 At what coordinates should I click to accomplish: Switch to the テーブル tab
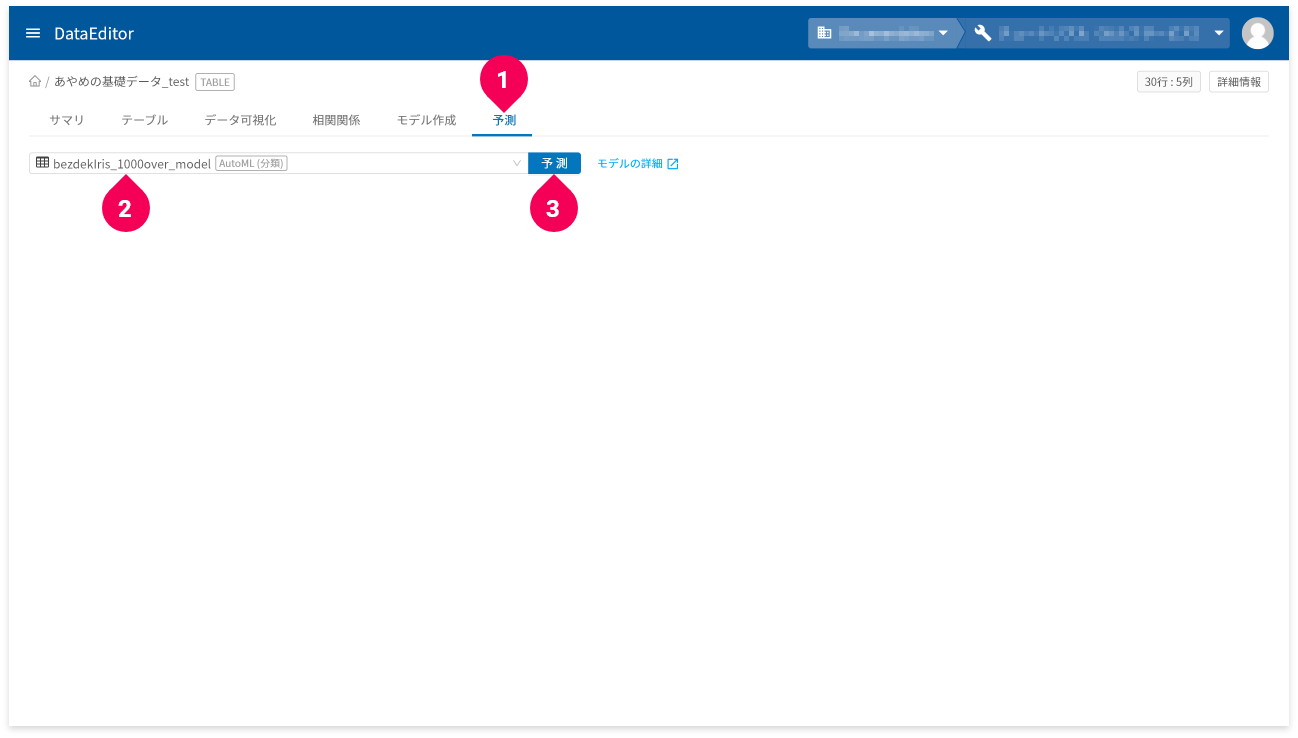point(145,120)
